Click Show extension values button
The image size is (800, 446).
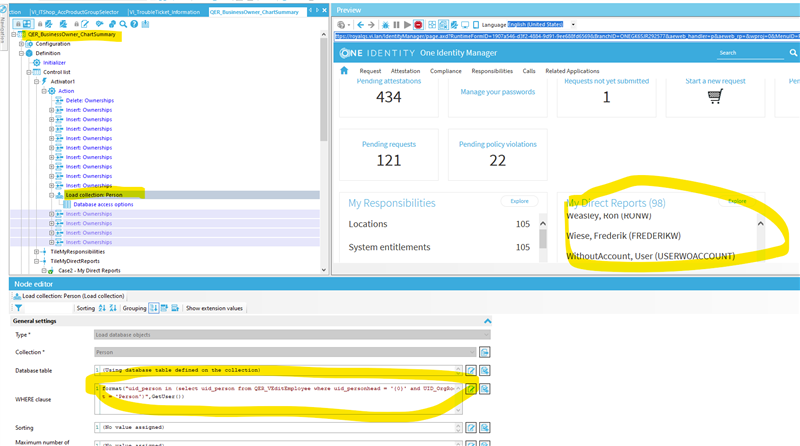pyautogui.click(x=214, y=308)
